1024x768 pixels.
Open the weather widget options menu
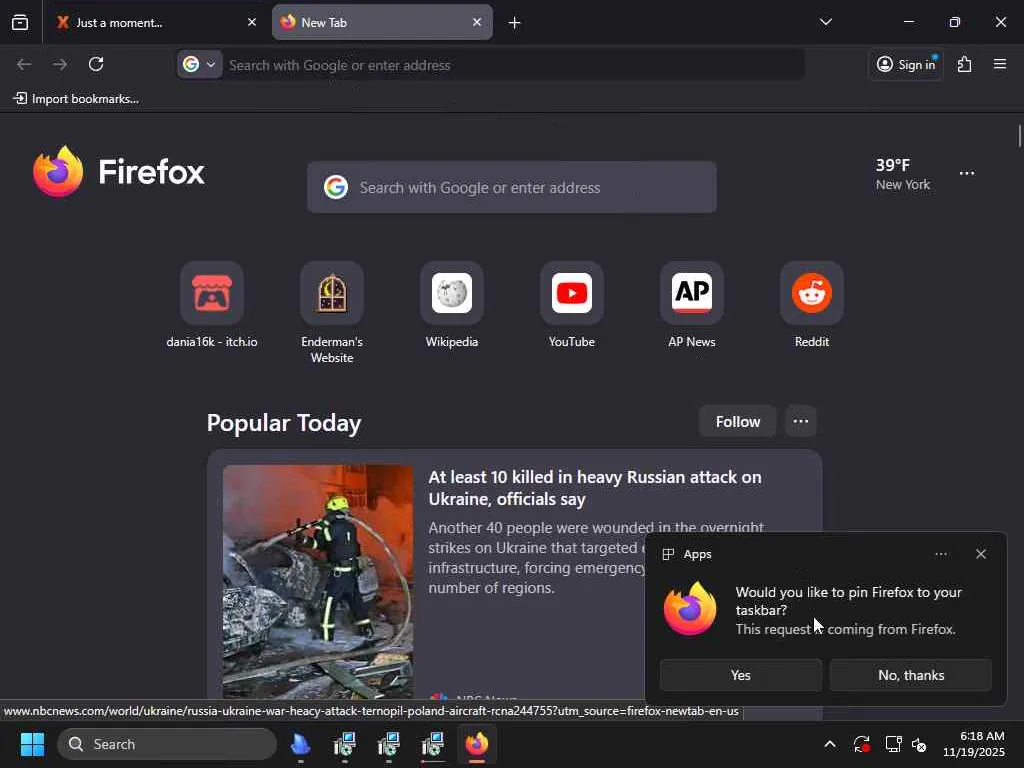(x=967, y=173)
